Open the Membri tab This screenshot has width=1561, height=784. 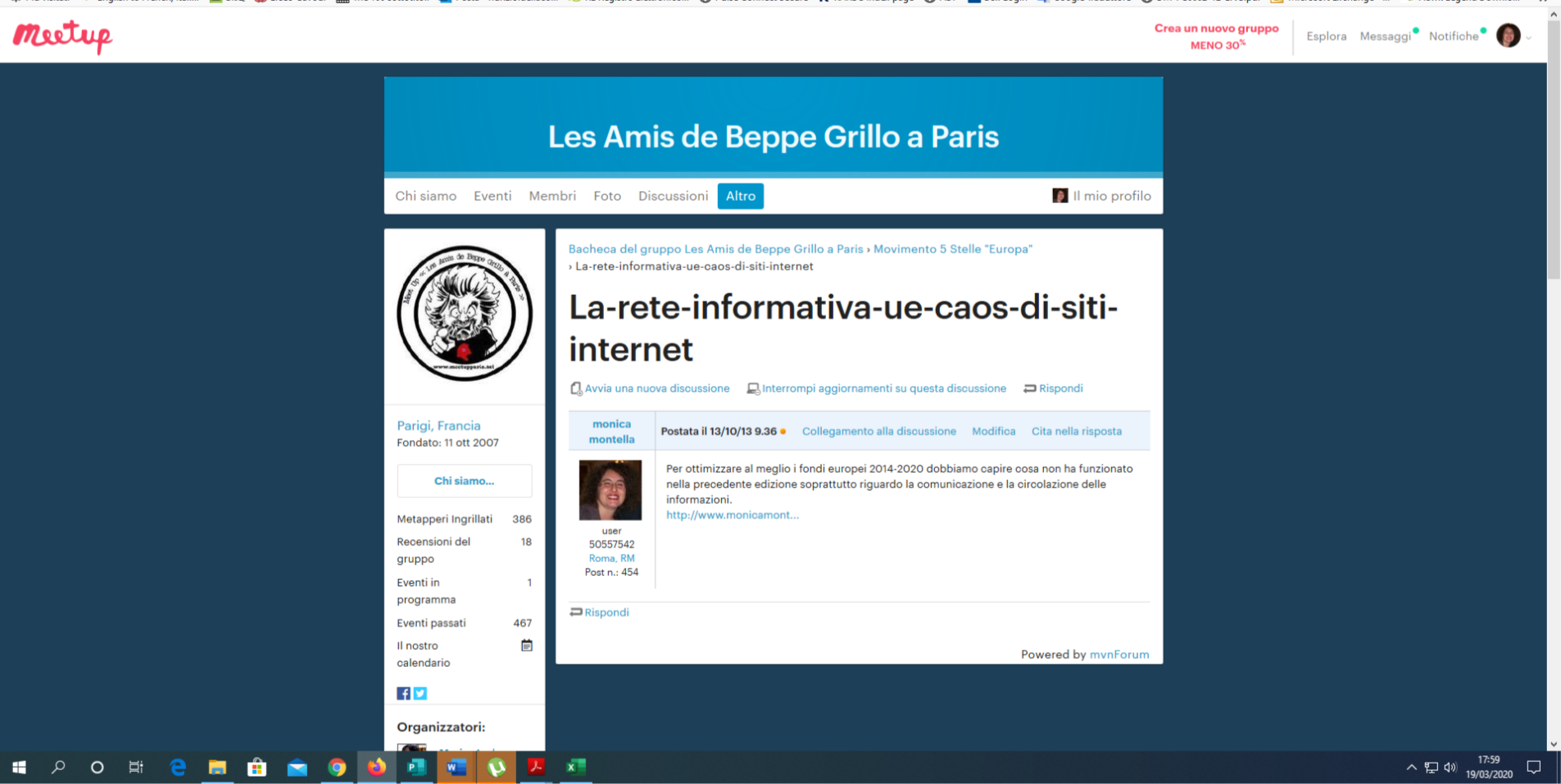click(x=552, y=196)
